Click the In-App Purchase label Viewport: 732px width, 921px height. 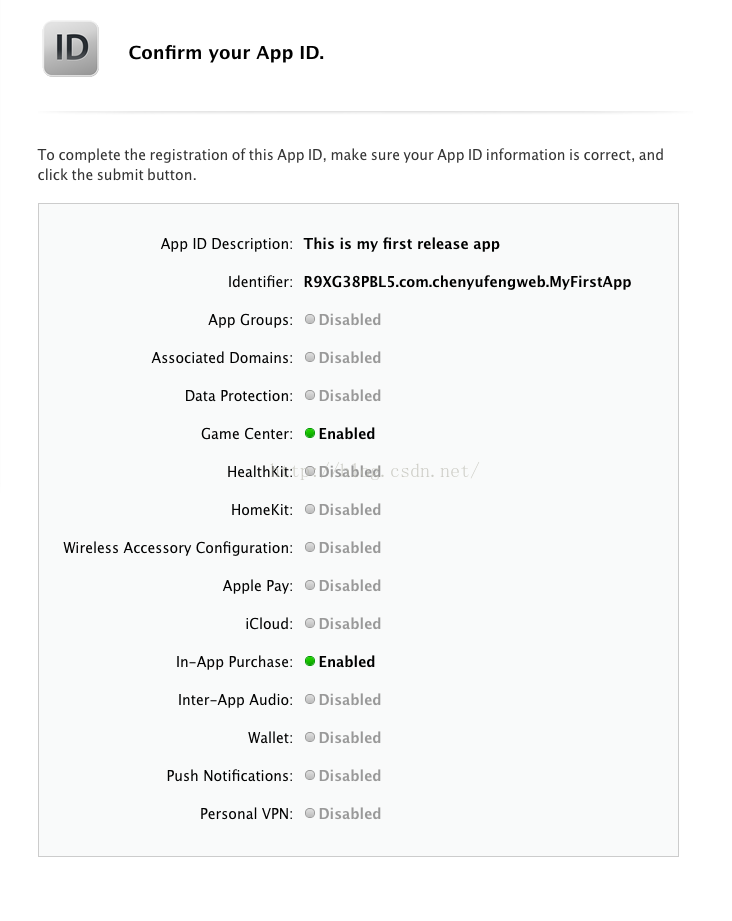[234, 662]
